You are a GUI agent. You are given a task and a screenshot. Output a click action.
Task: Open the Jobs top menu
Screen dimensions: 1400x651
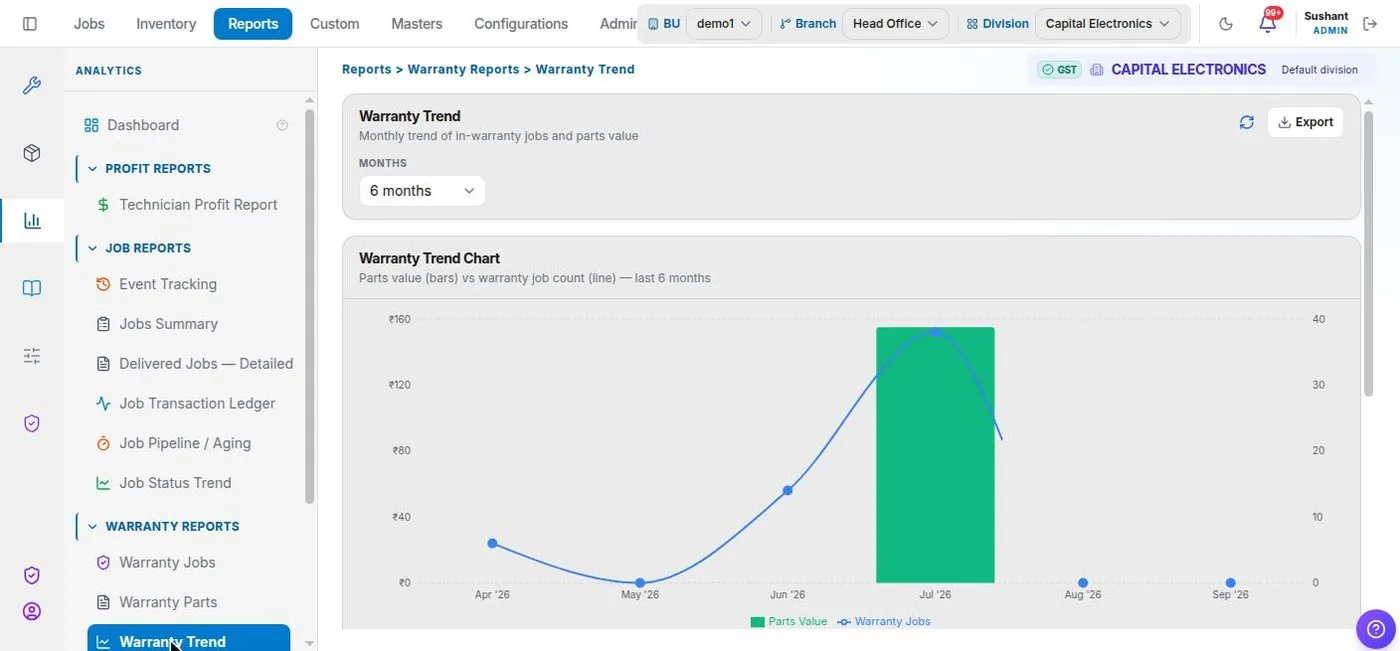pos(89,24)
